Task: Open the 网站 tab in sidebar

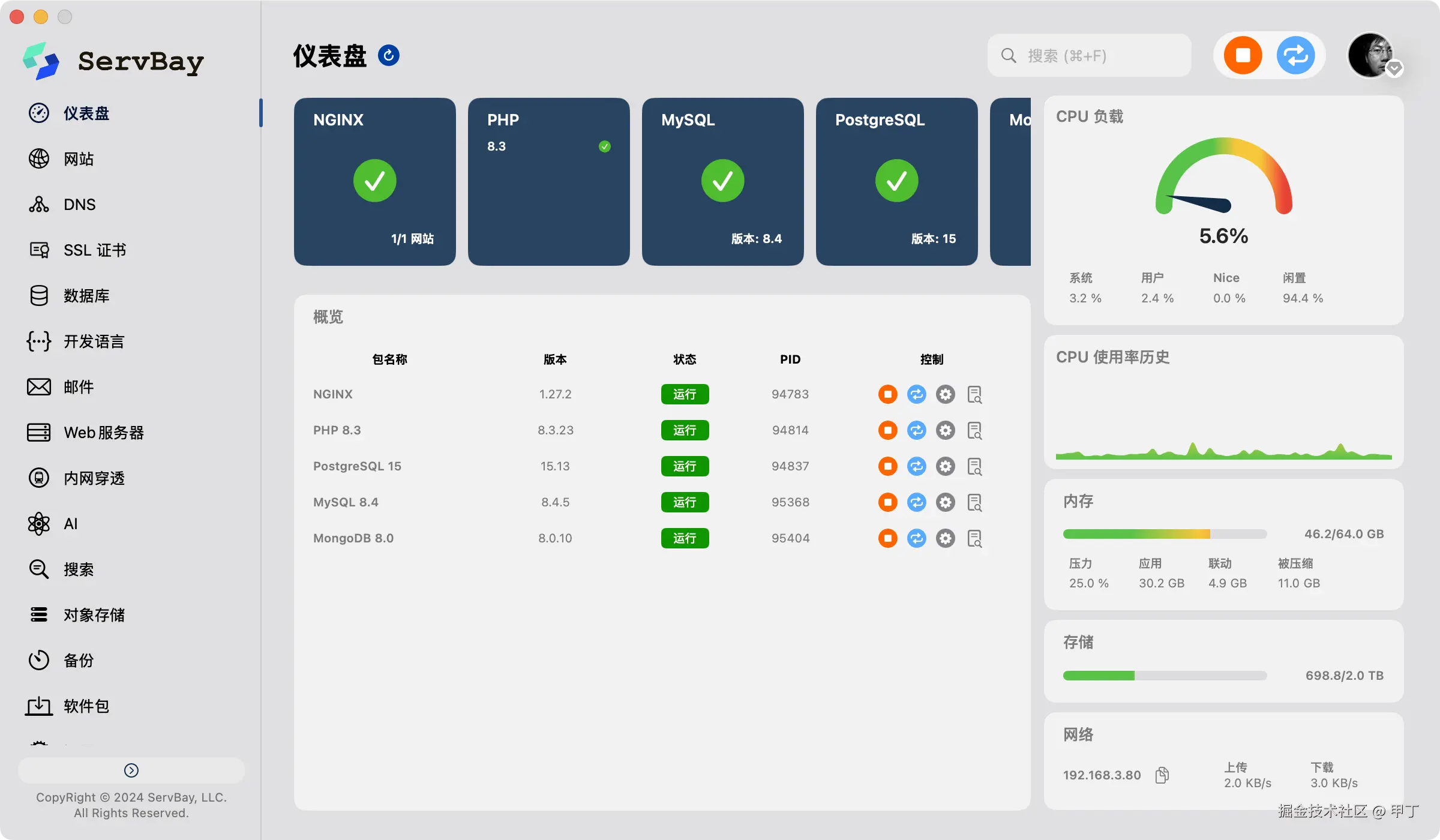Action: 78,158
